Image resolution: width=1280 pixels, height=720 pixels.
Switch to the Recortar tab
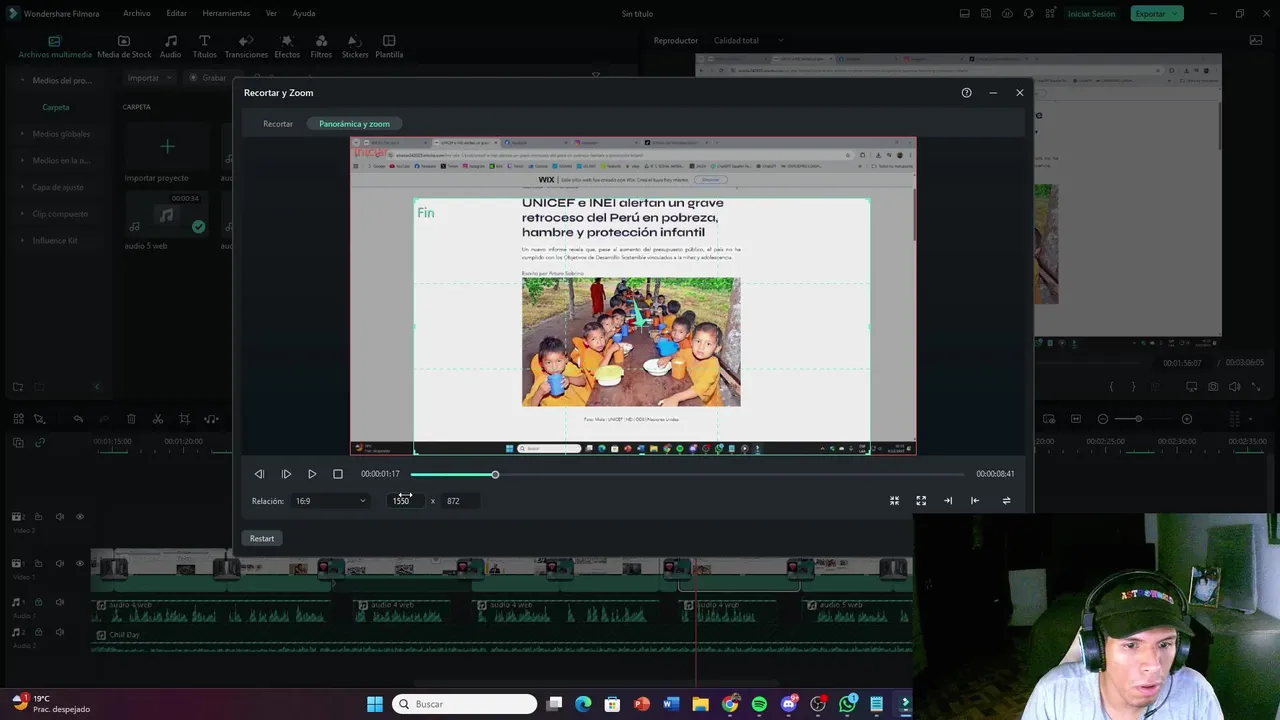pyautogui.click(x=278, y=124)
